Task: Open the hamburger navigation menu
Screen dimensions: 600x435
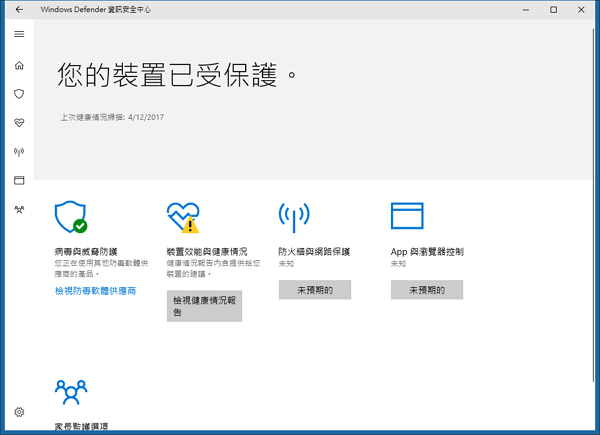Action: point(19,34)
